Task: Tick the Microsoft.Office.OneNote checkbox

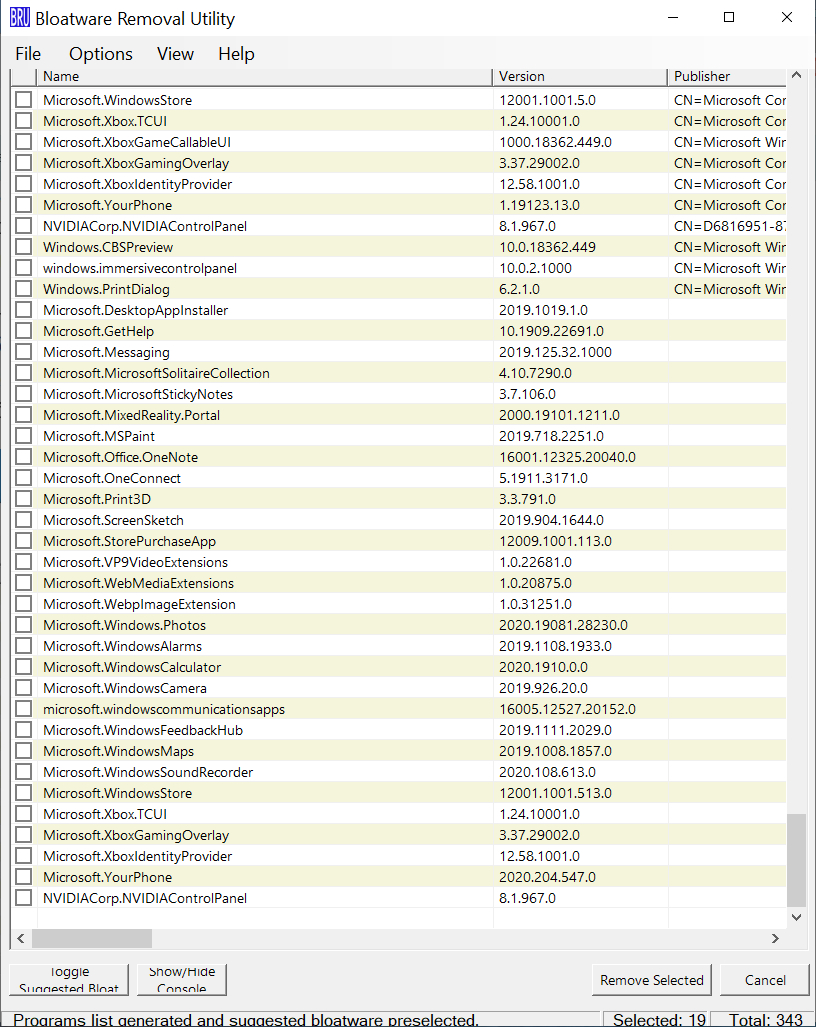Action: [x=24, y=457]
